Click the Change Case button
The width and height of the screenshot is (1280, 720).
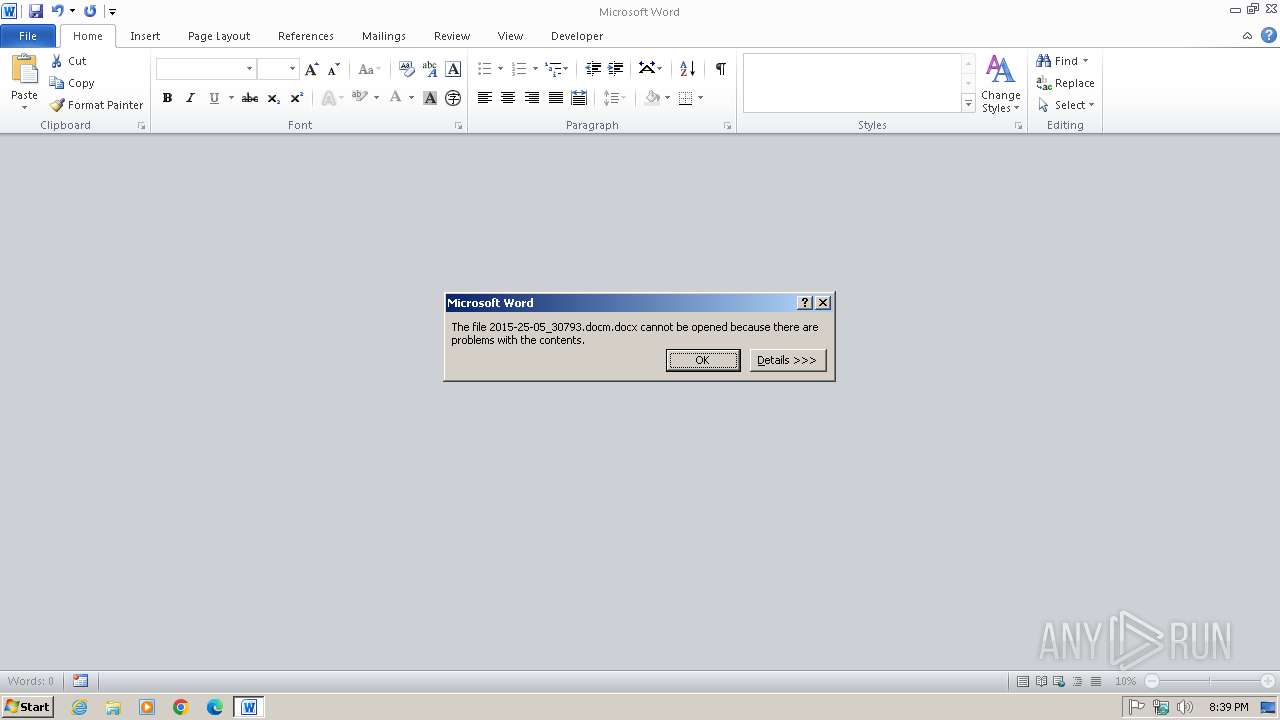pos(369,69)
